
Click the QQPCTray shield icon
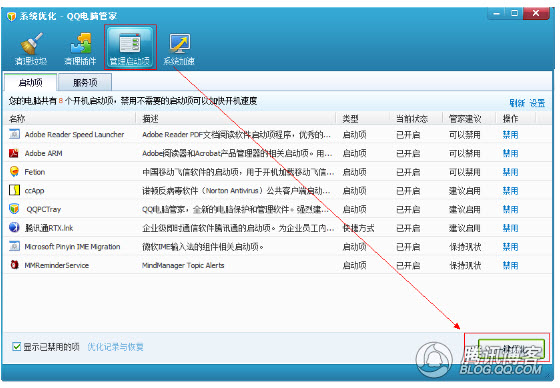(14, 209)
